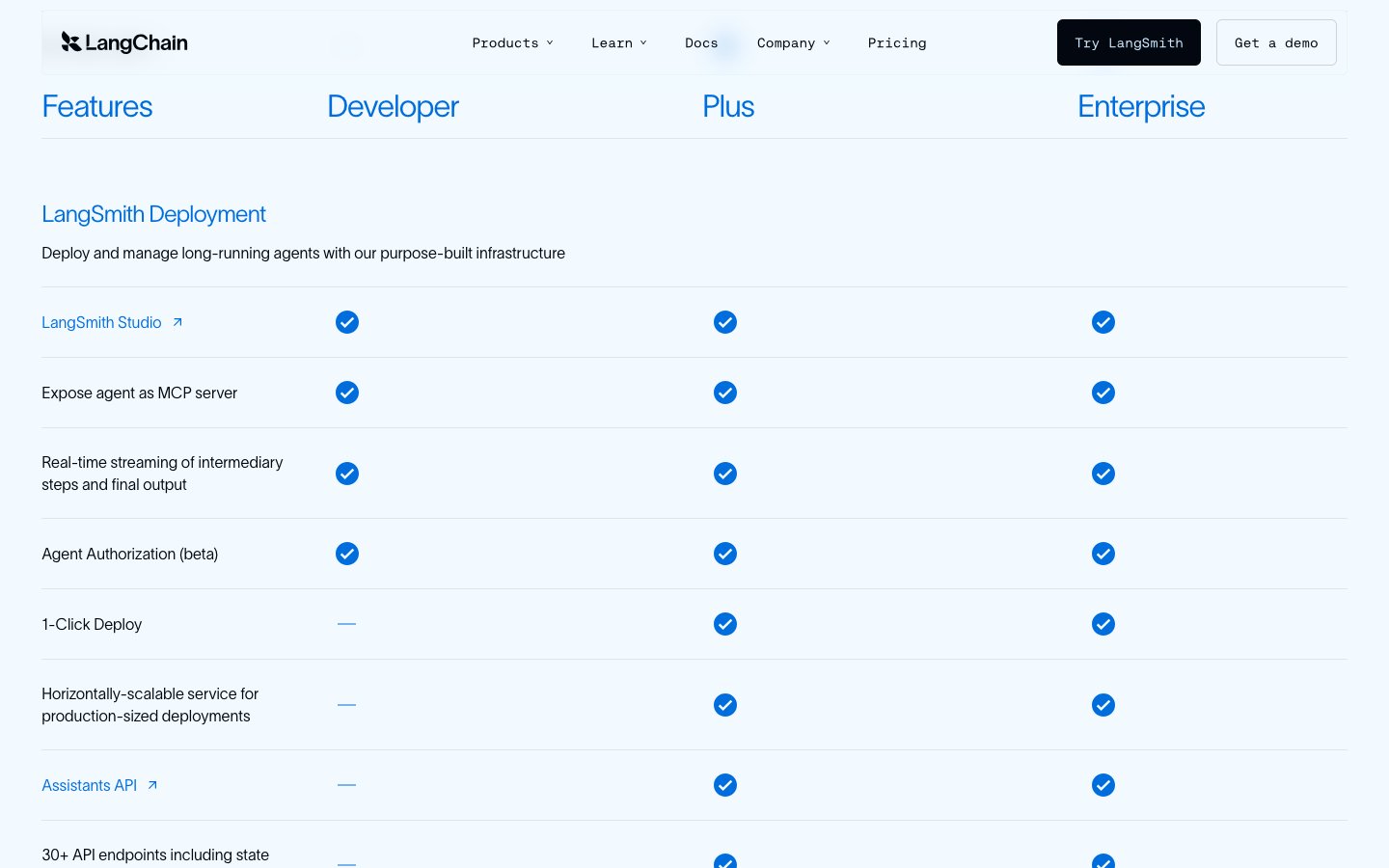This screenshot has height=868, width=1389.
Task: Click Plus checkmark for Expose agent as MCP server
Action: tap(725, 393)
